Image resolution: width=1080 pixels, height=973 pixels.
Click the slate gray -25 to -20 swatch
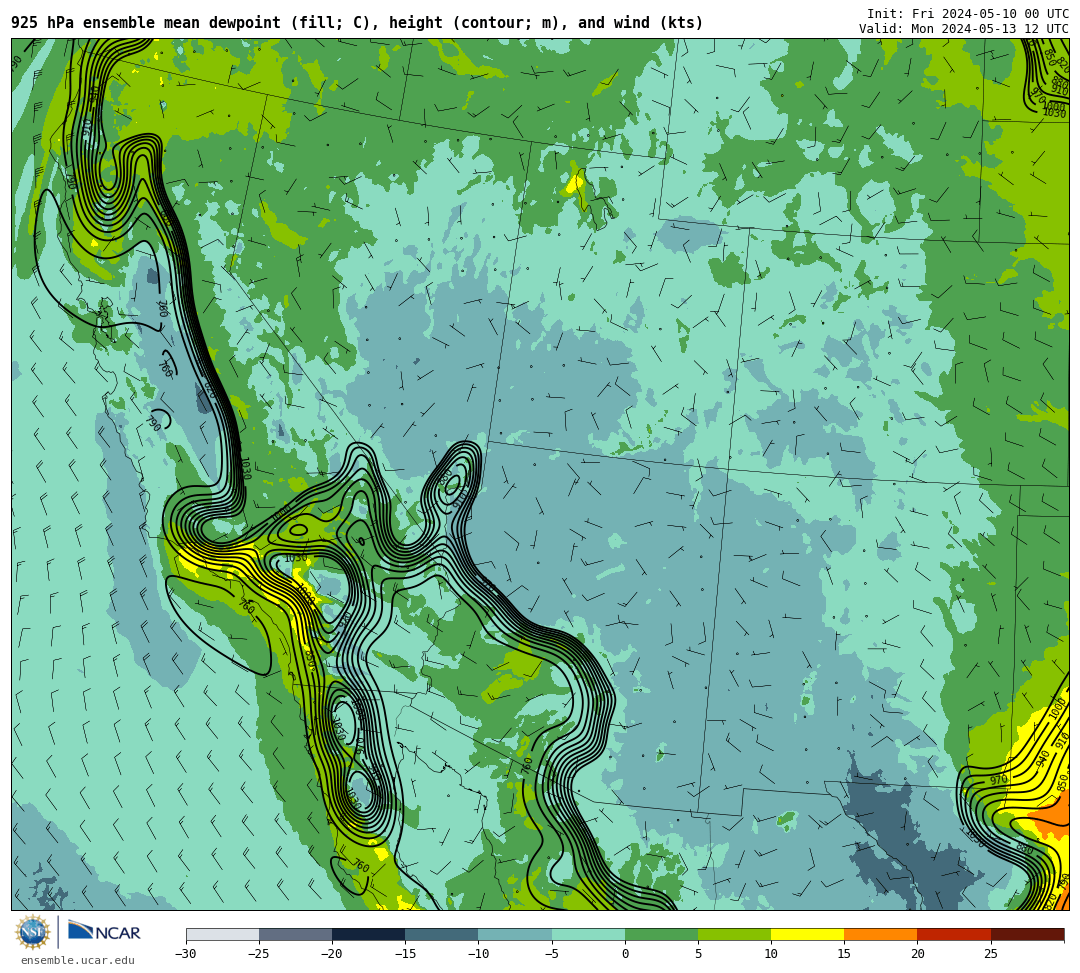point(295,934)
